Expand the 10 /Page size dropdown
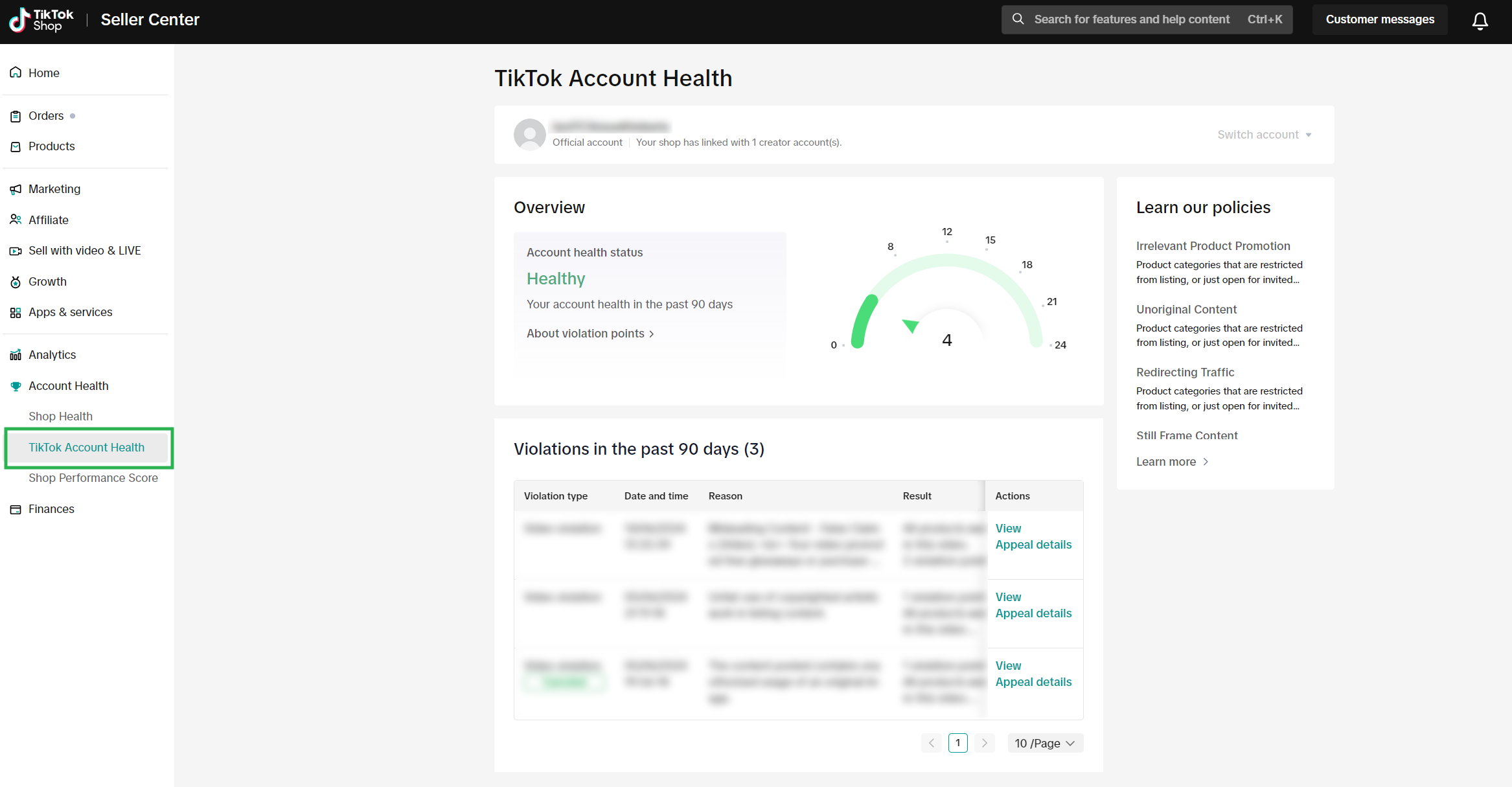This screenshot has height=787, width=1512. [x=1044, y=743]
